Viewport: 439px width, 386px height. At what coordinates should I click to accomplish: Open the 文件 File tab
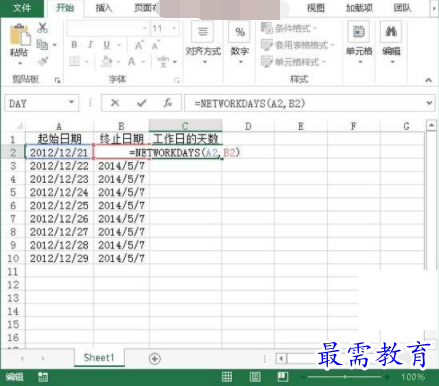[22, 8]
